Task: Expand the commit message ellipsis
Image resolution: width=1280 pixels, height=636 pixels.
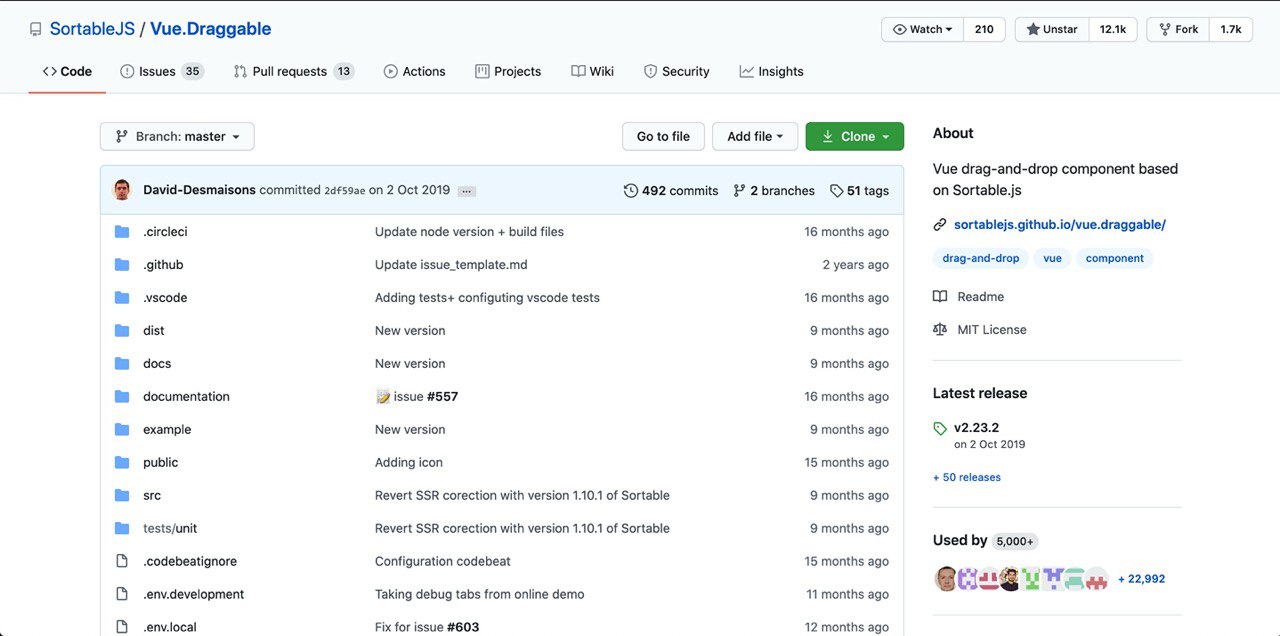Action: coord(467,191)
